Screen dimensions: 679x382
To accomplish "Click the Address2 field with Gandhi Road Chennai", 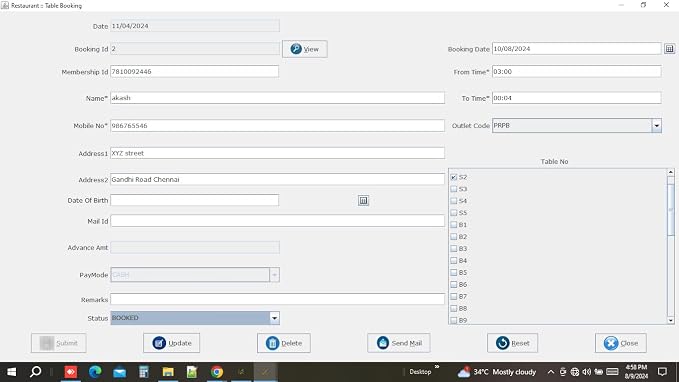I will pos(277,179).
